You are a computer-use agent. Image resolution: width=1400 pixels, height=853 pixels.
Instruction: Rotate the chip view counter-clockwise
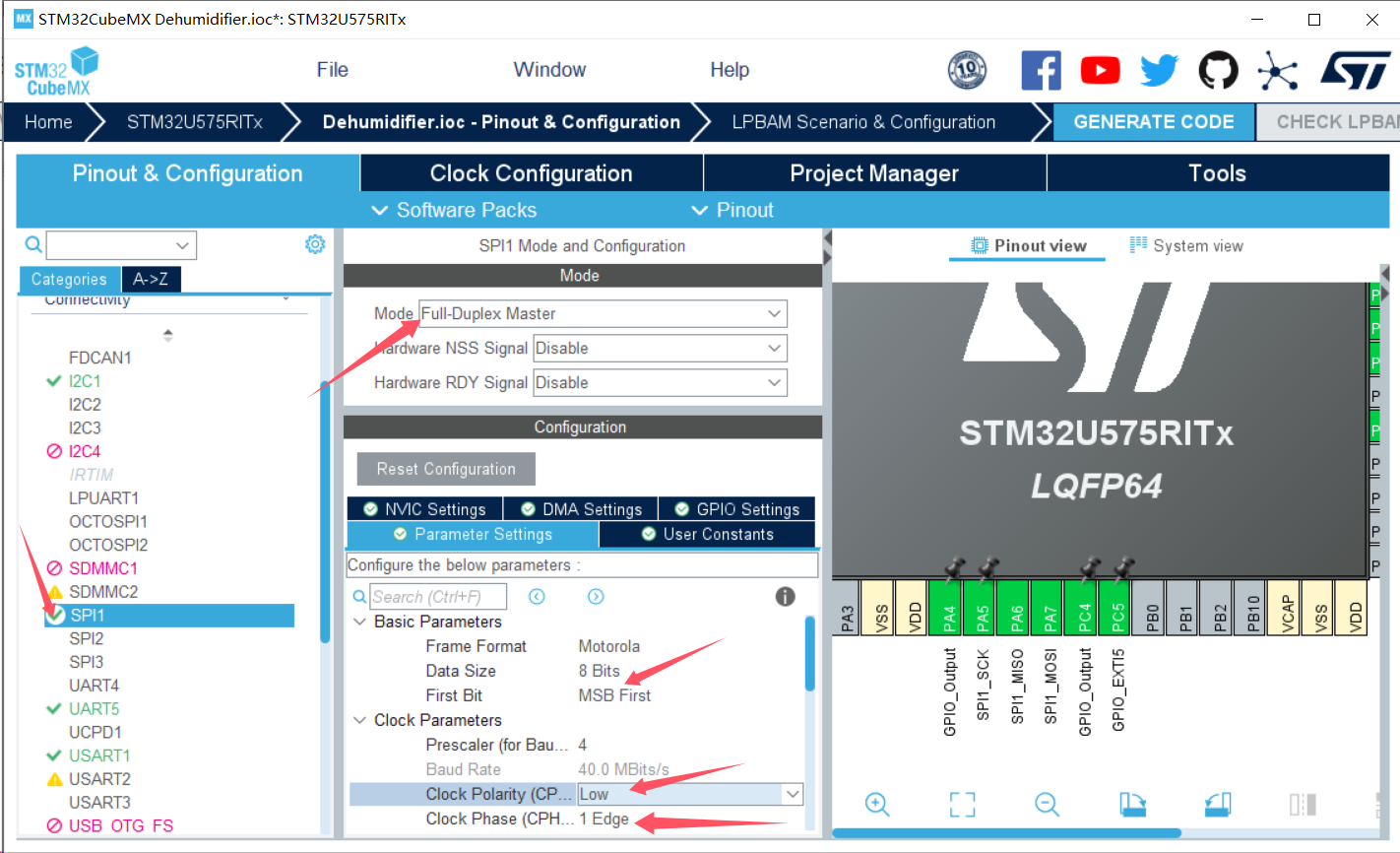coord(1218,804)
